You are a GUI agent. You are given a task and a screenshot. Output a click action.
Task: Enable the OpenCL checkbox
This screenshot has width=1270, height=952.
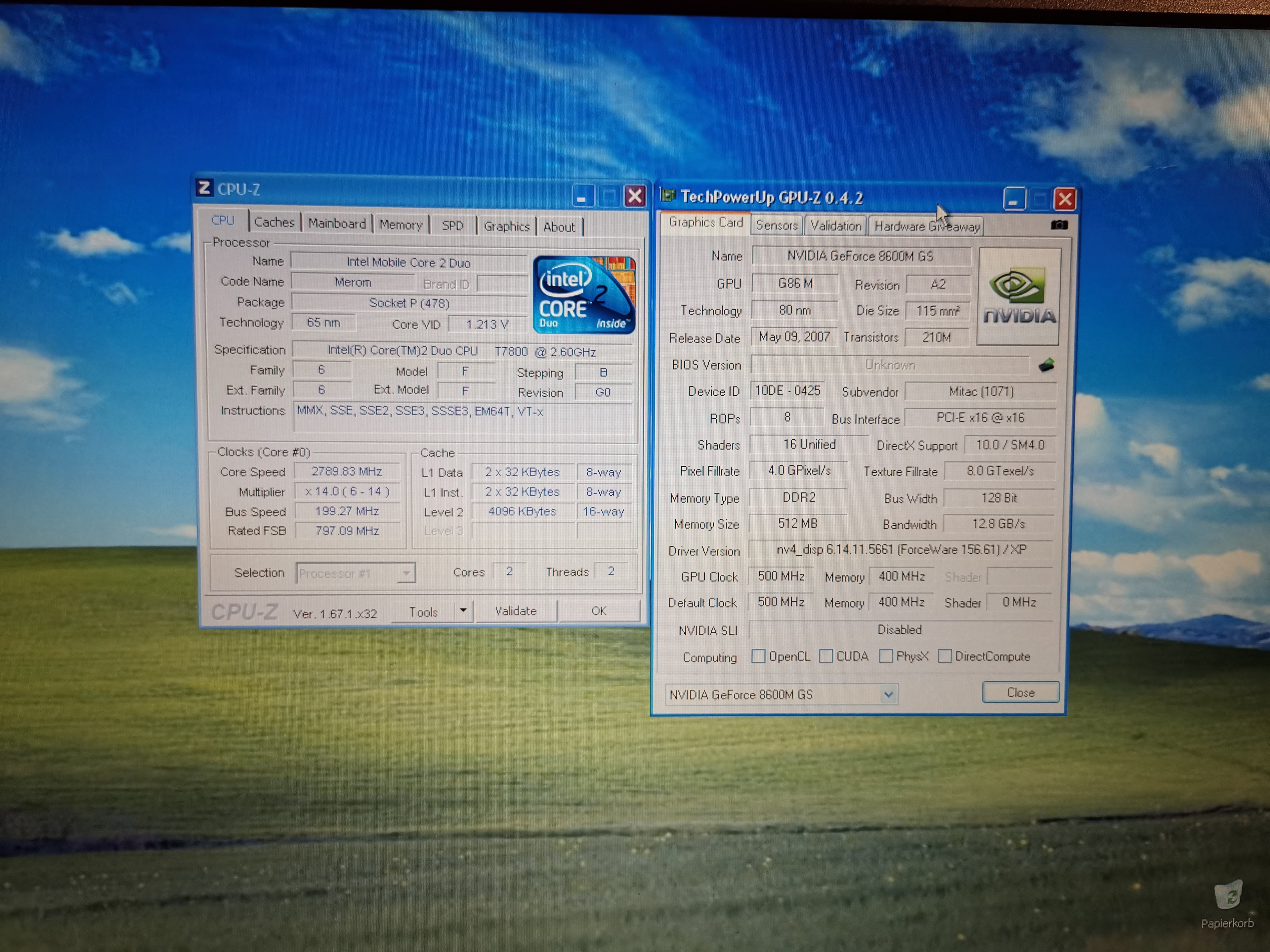pyautogui.click(x=758, y=656)
